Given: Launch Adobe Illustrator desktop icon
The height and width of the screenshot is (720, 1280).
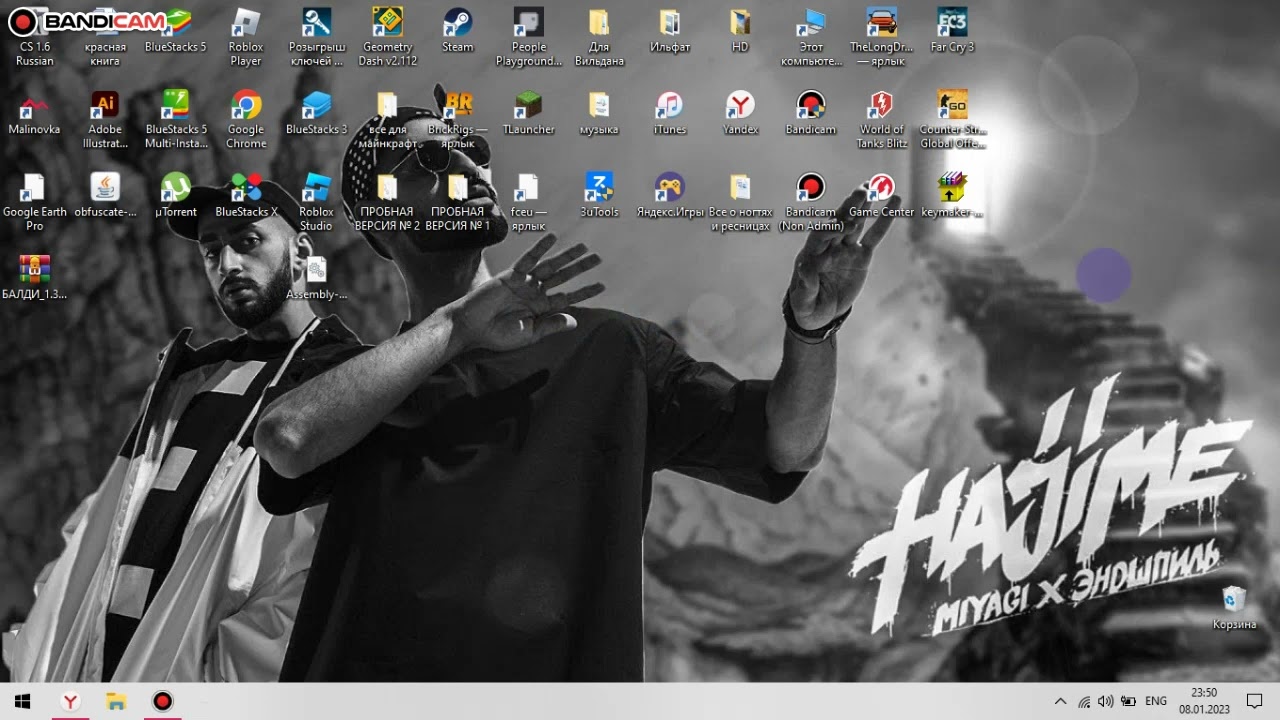Looking at the screenshot, I should pos(105,120).
